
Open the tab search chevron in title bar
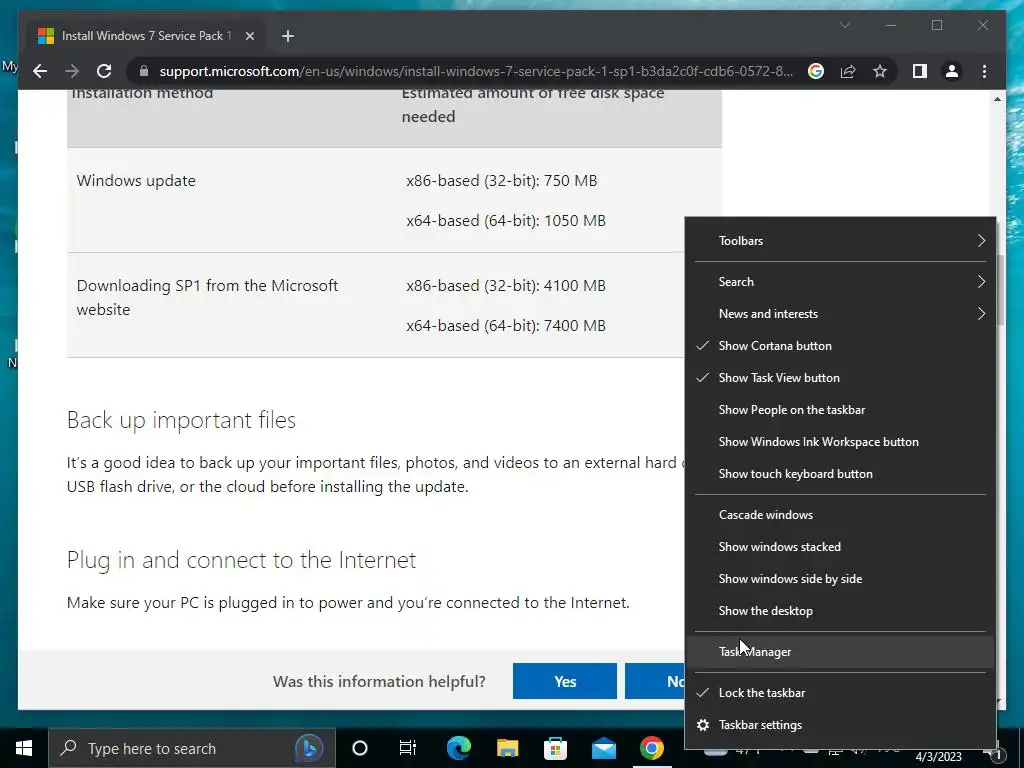point(844,25)
